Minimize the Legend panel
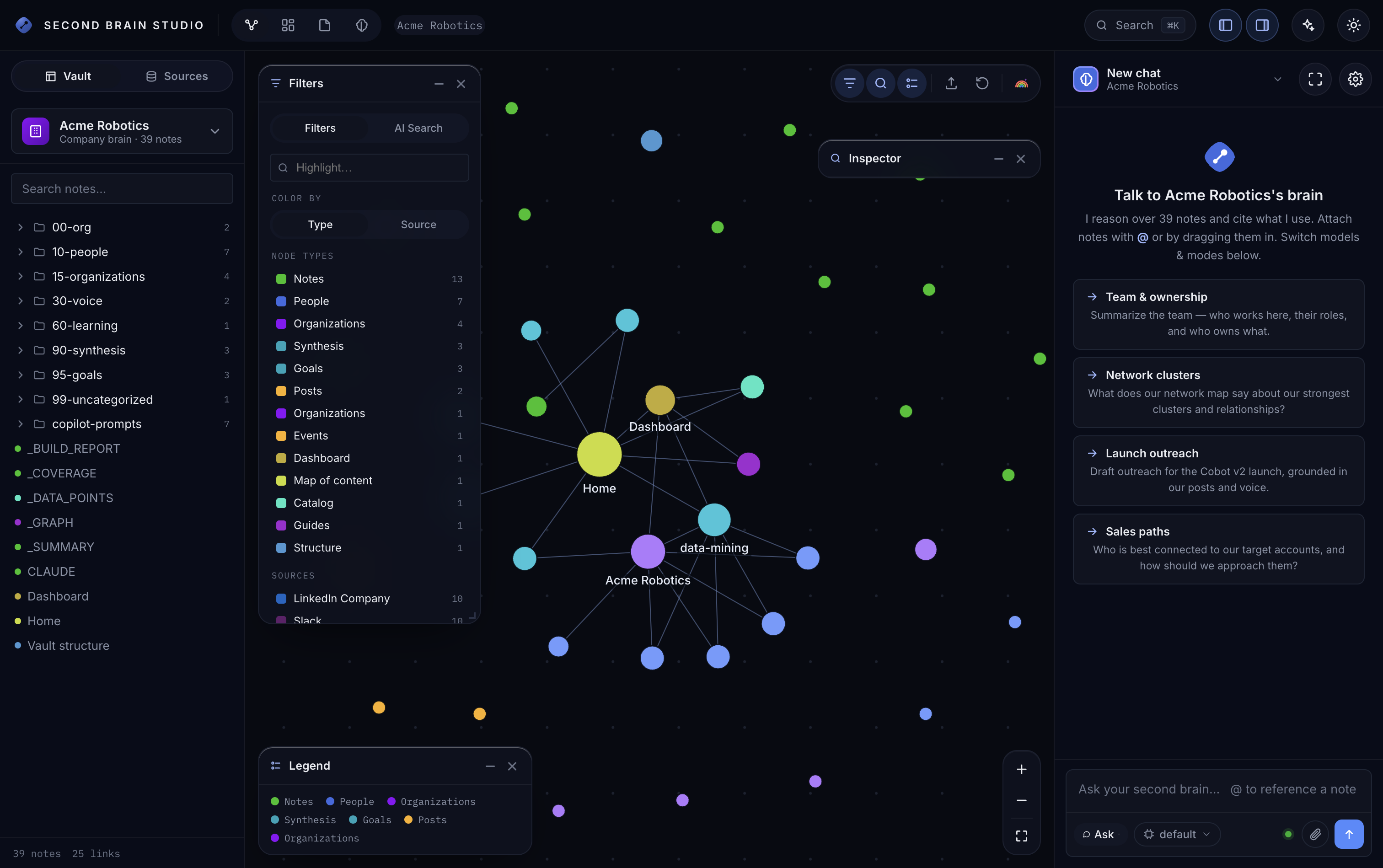The height and width of the screenshot is (868, 1383). pos(490,766)
